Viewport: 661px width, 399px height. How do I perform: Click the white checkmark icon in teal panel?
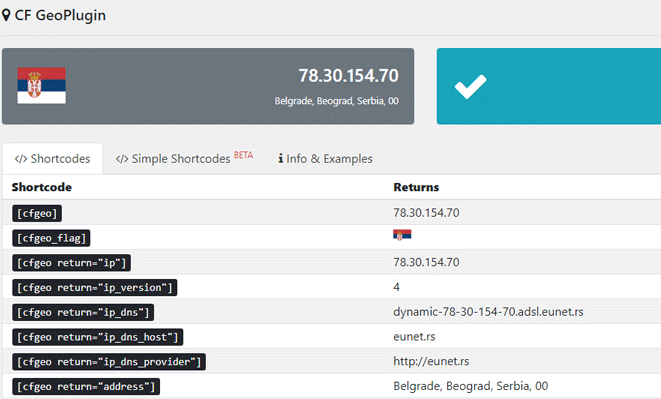click(470, 86)
